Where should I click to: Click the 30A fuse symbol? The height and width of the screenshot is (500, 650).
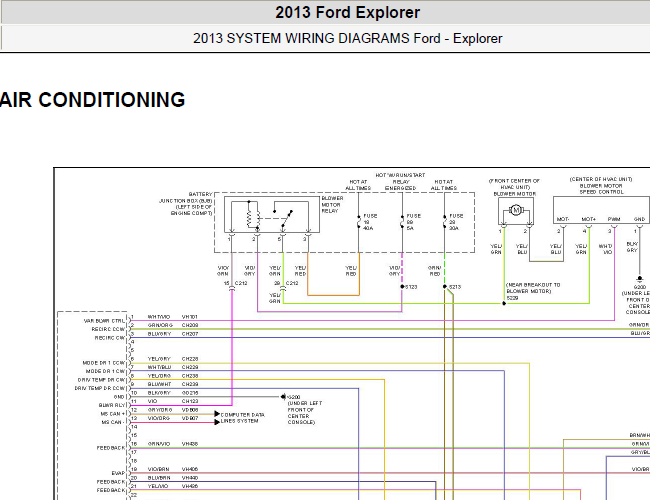[x=445, y=222]
